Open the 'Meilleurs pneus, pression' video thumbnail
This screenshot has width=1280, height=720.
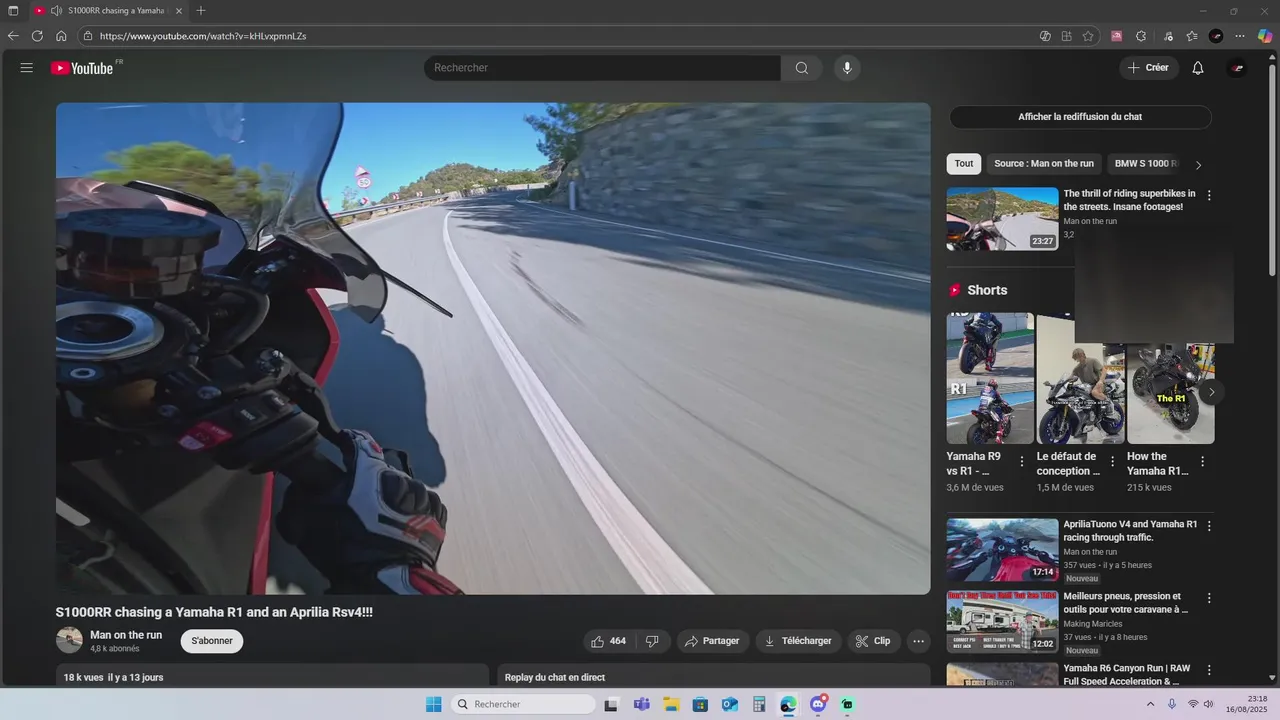[1002, 621]
